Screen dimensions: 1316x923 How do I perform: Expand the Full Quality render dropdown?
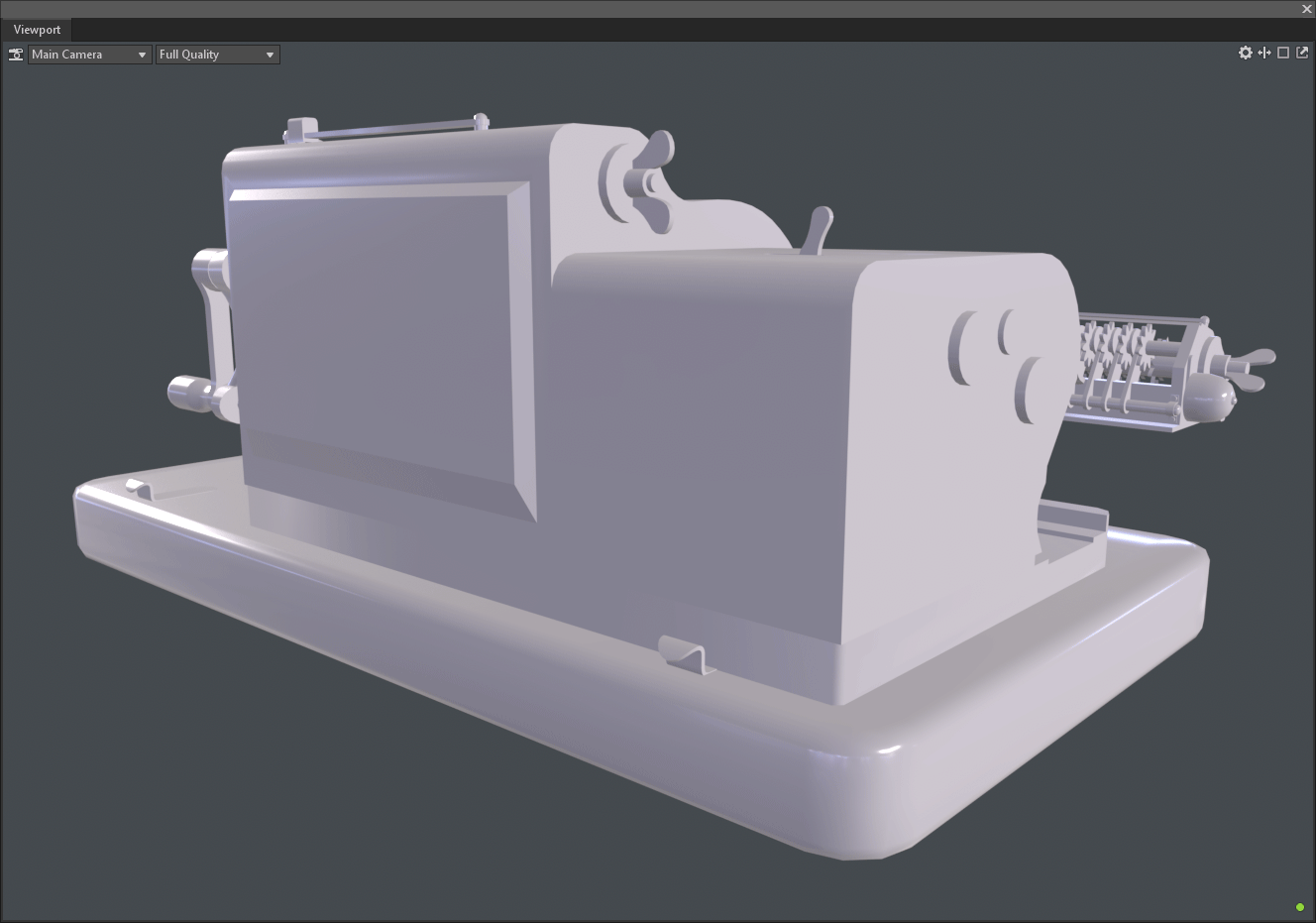[x=217, y=55]
